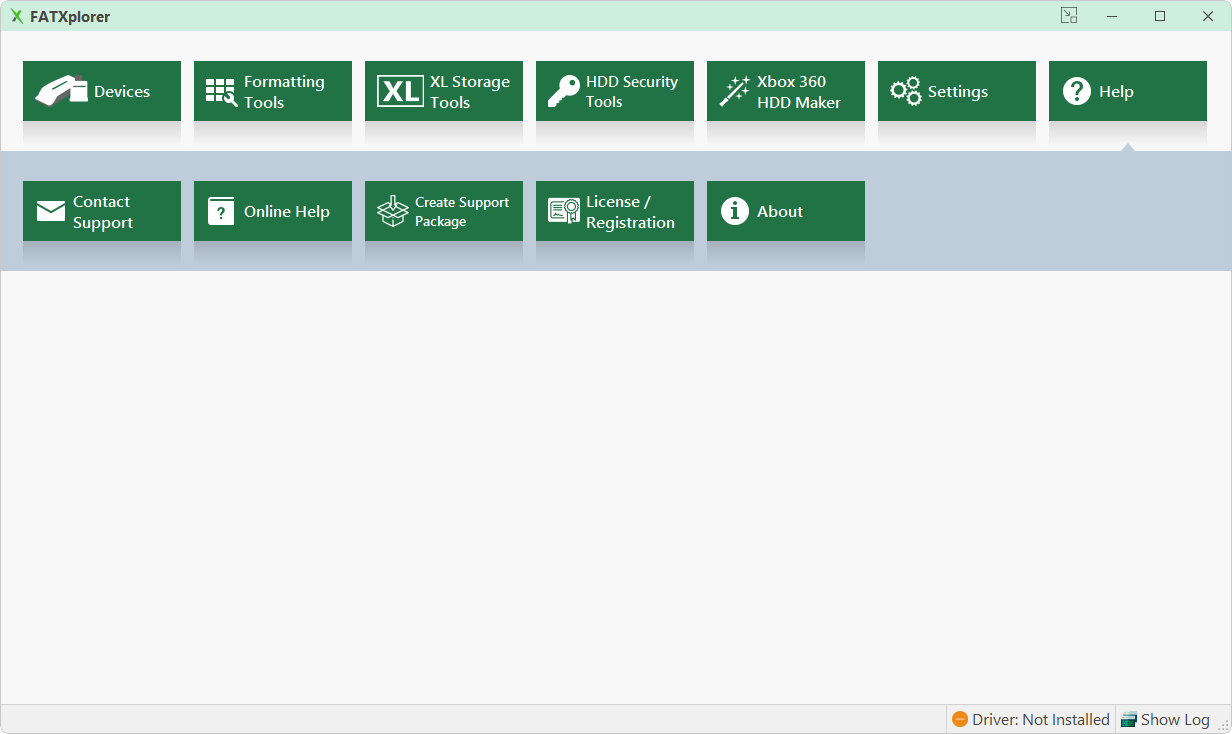This screenshot has width=1232, height=734.
Task: Maximize the FATXplorer window
Action: click(x=1160, y=16)
